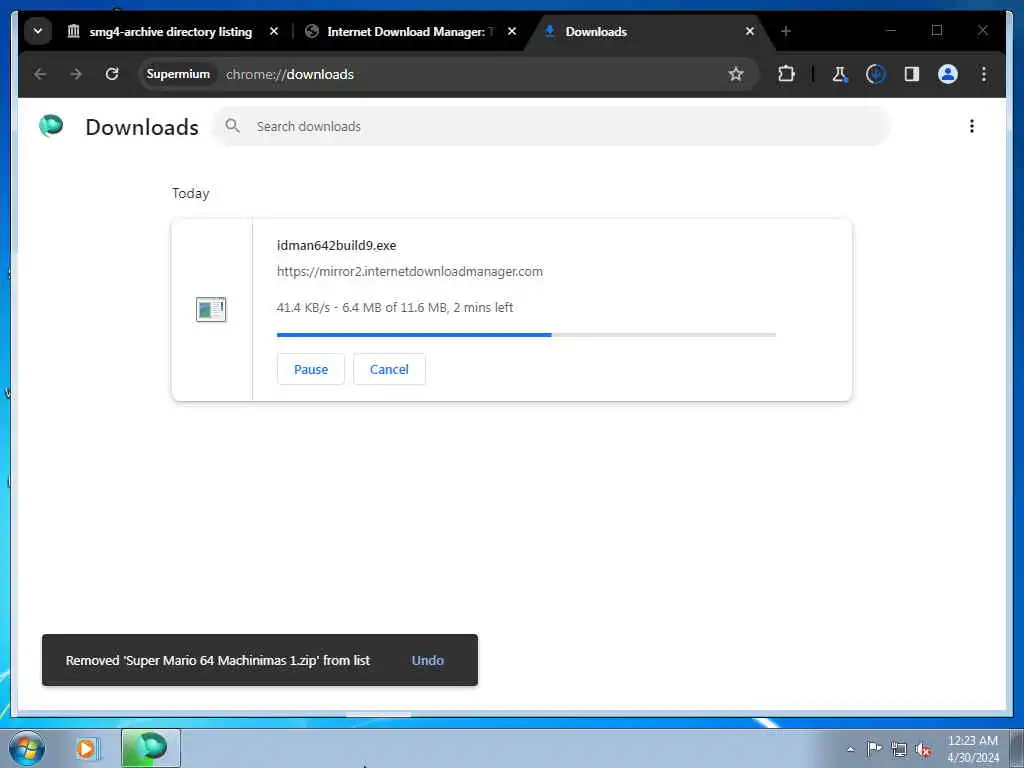1024x768 pixels.
Task: Open the mirror2.internetdownloadmanager.com link
Action: 409,272
